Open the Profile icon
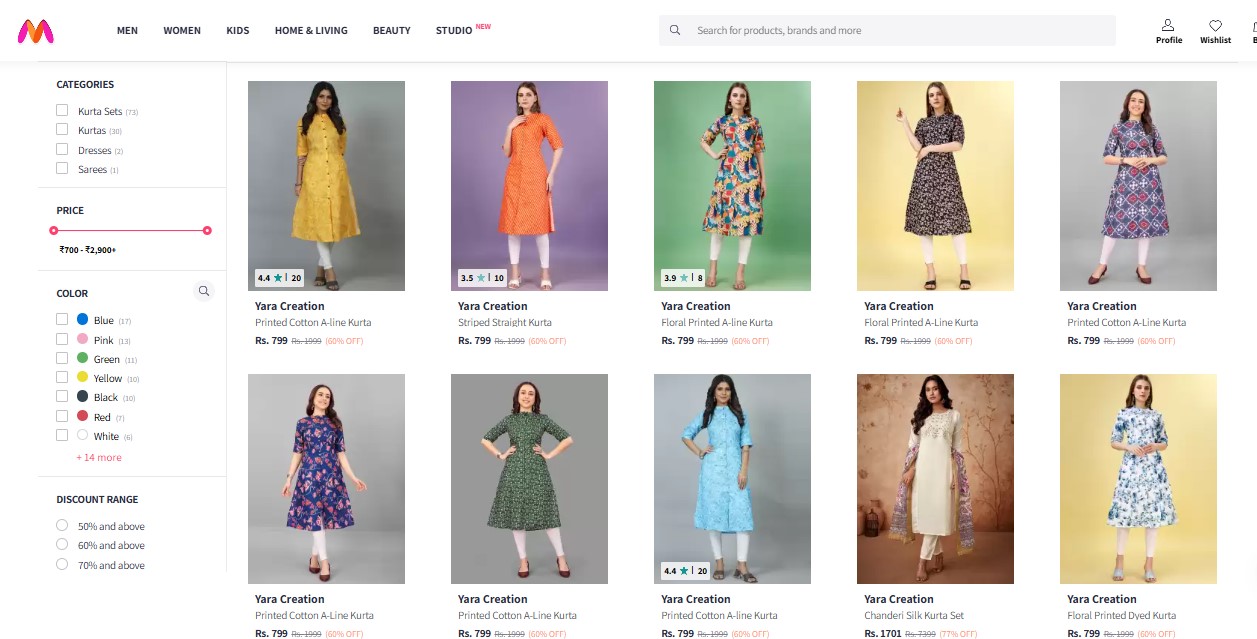The image size is (1257, 639). coord(1168,25)
